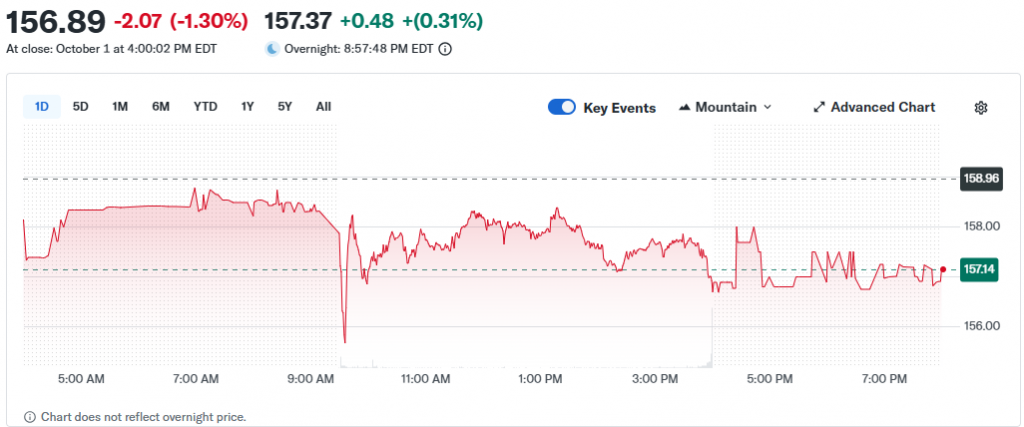Switch to the 5D range tab

pos(81,106)
